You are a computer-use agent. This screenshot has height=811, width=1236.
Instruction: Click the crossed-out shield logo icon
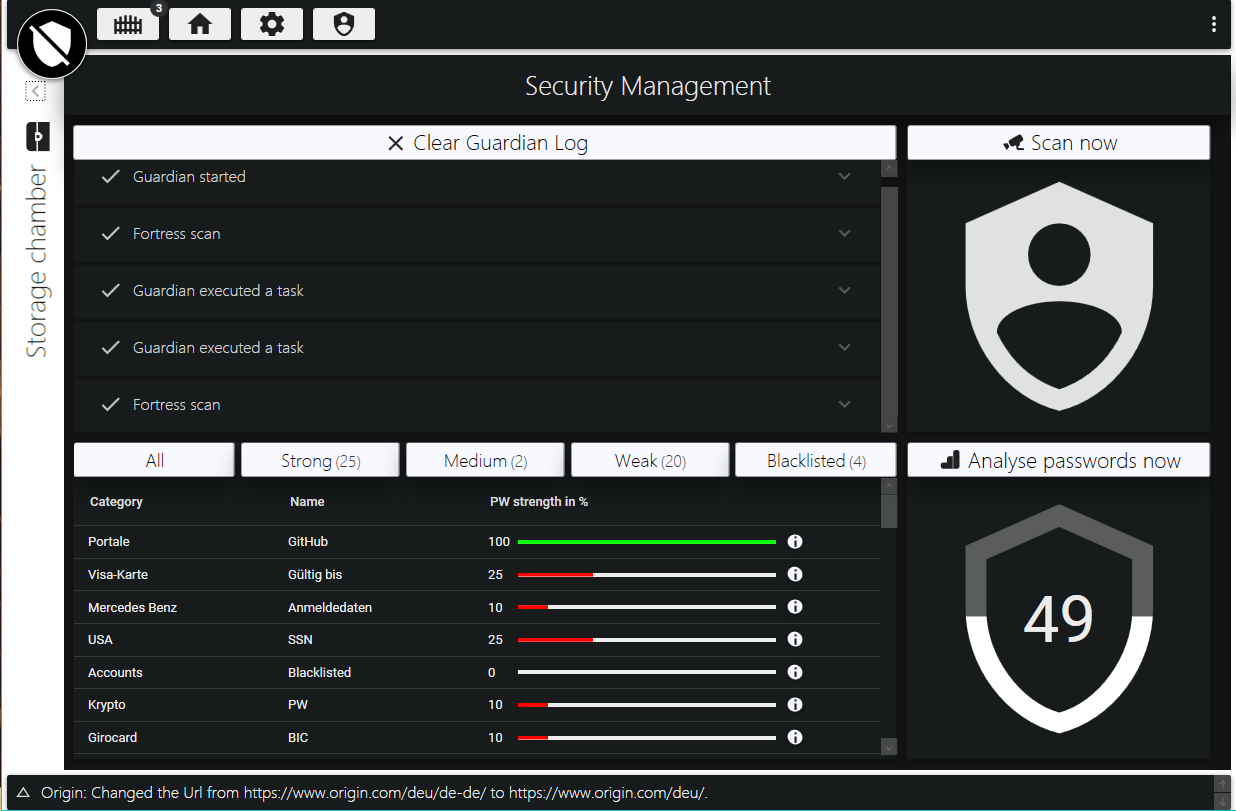52,45
